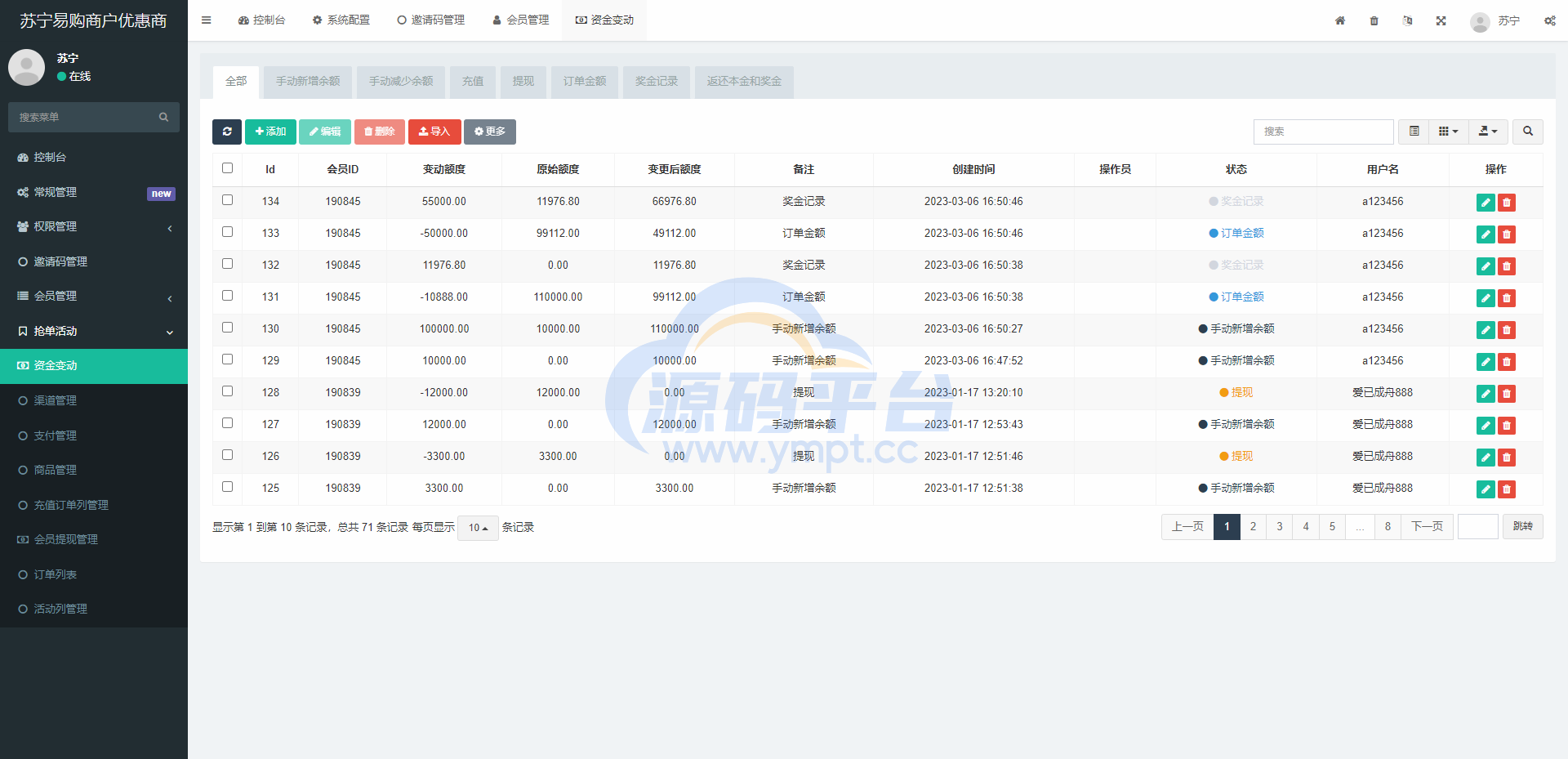This screenshot has width=1568, height=759.
Task: Click the page number jump input box
Action: [1478, 527]
